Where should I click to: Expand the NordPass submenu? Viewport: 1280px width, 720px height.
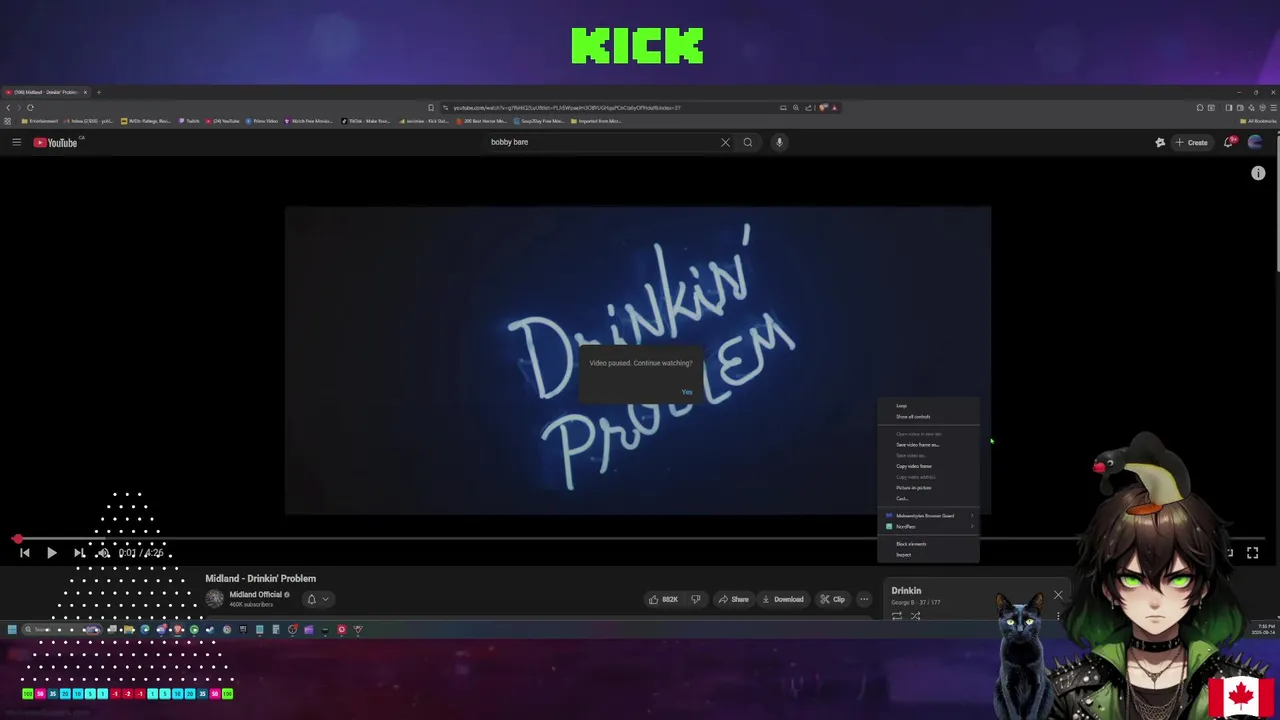click(928, 526)
